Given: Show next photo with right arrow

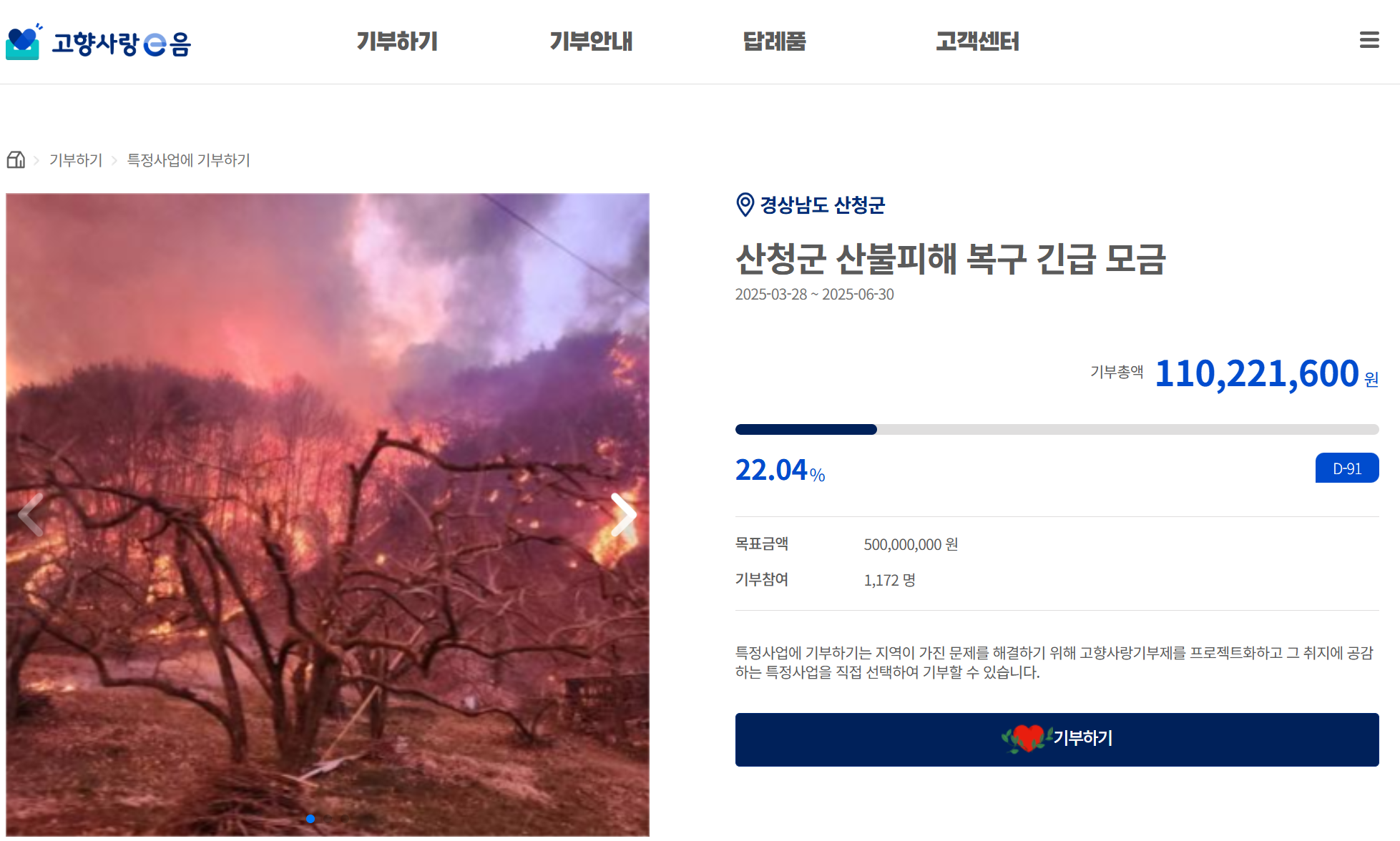Looking at the screenshot, I should pyautogui.click(x=623, y=515).
